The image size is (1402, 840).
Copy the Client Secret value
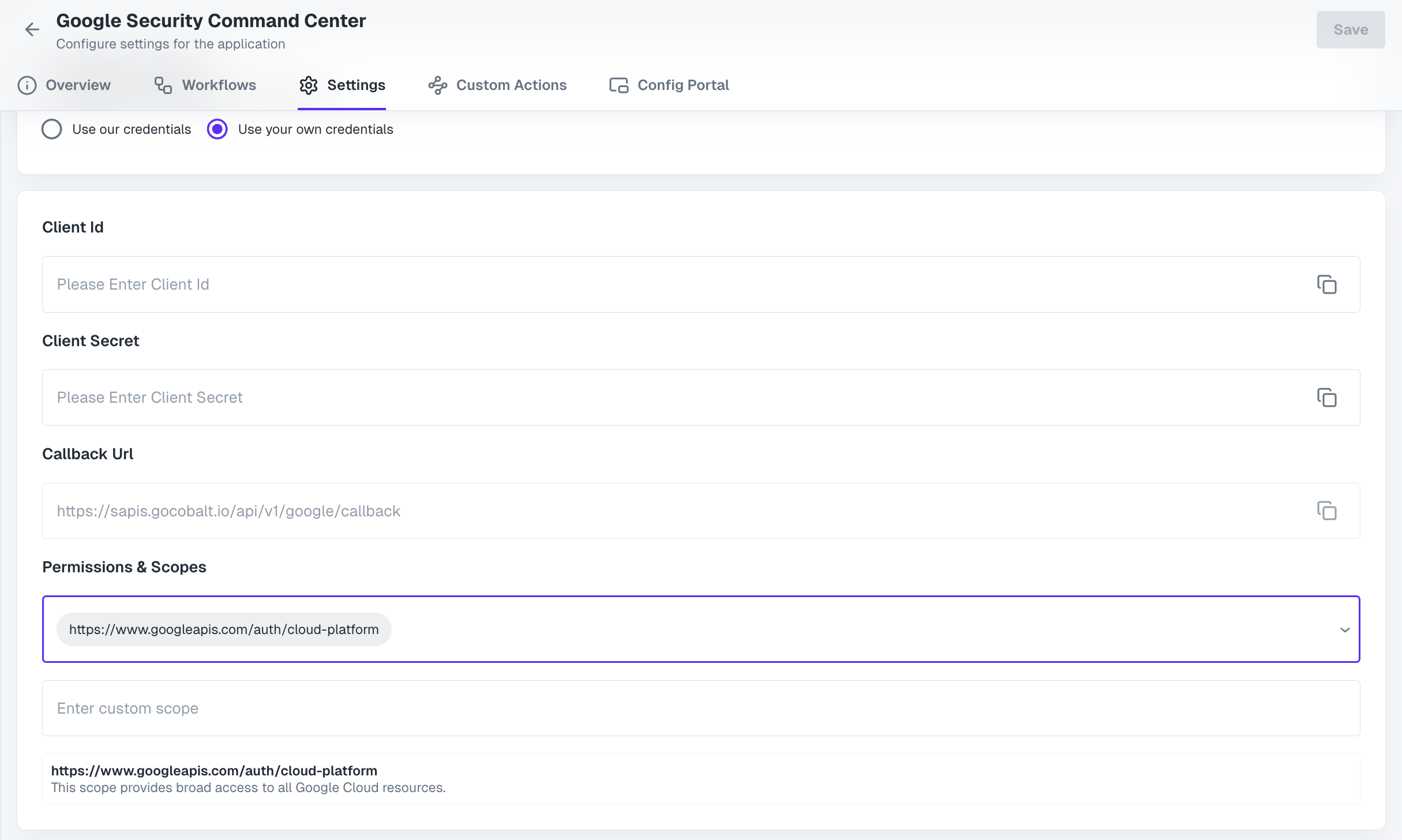tap(1328, 397)
